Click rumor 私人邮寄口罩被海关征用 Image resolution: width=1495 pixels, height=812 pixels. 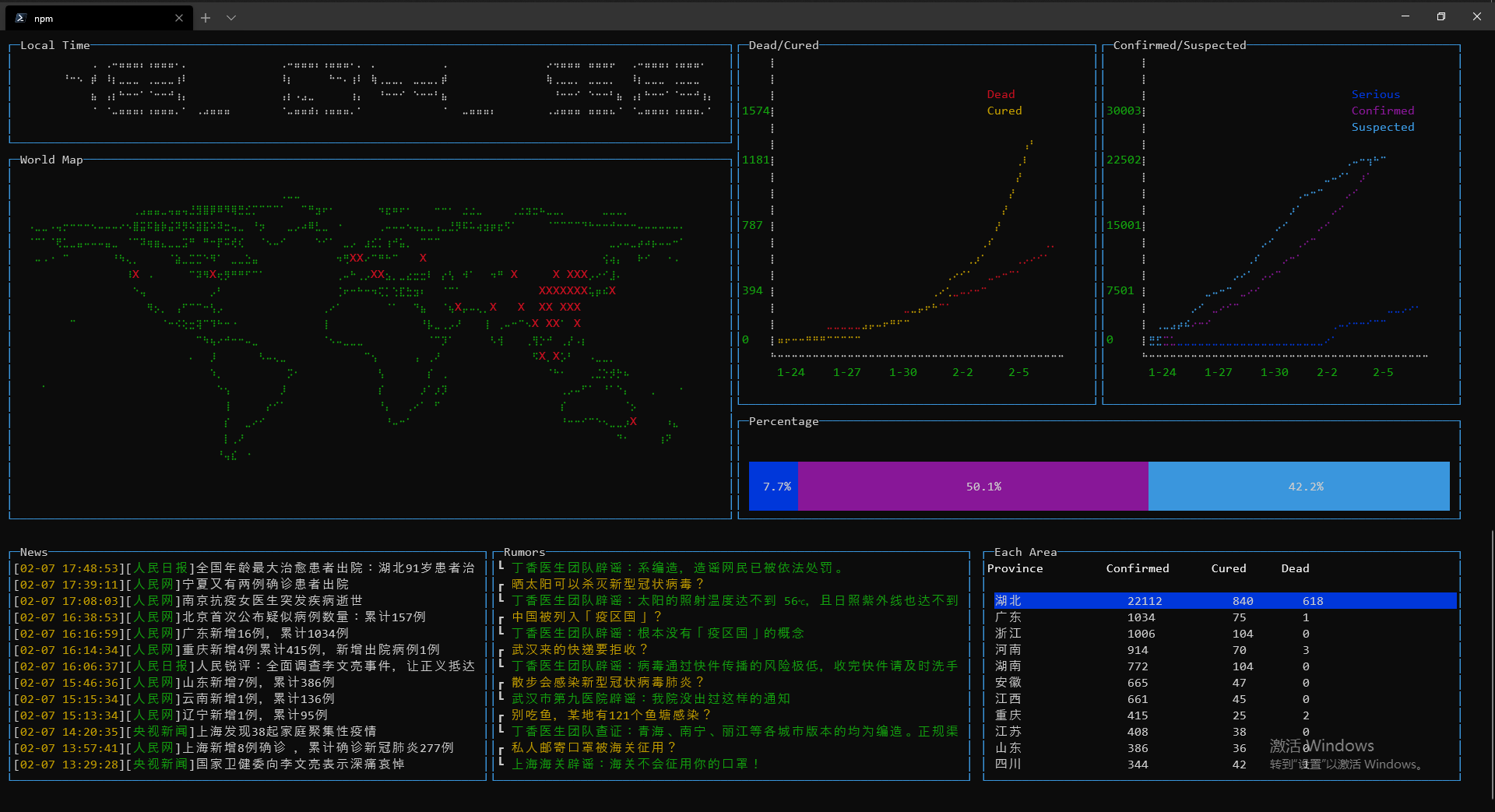click(x=593, y=748)
